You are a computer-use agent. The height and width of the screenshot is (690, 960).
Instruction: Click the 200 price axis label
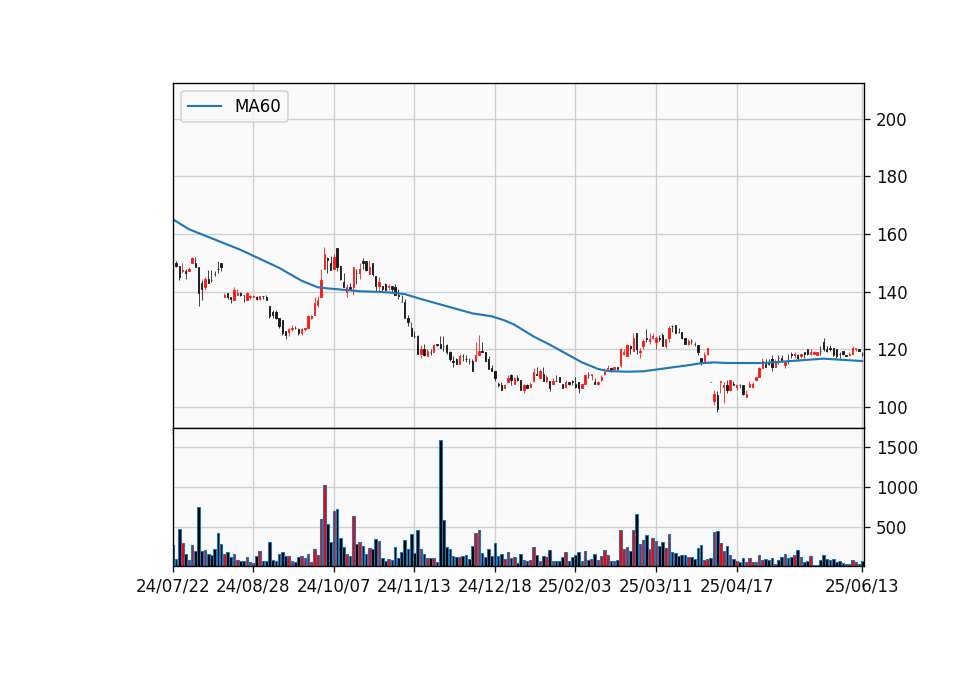tap(891, 120)
